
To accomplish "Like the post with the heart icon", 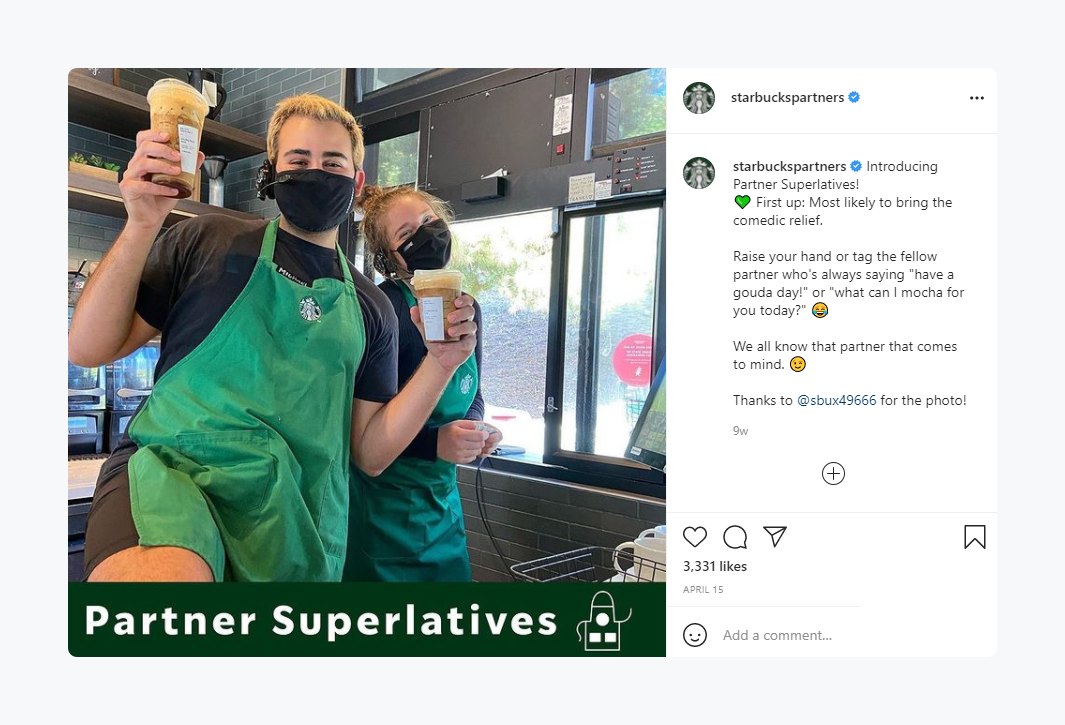I will click(694, 537).
